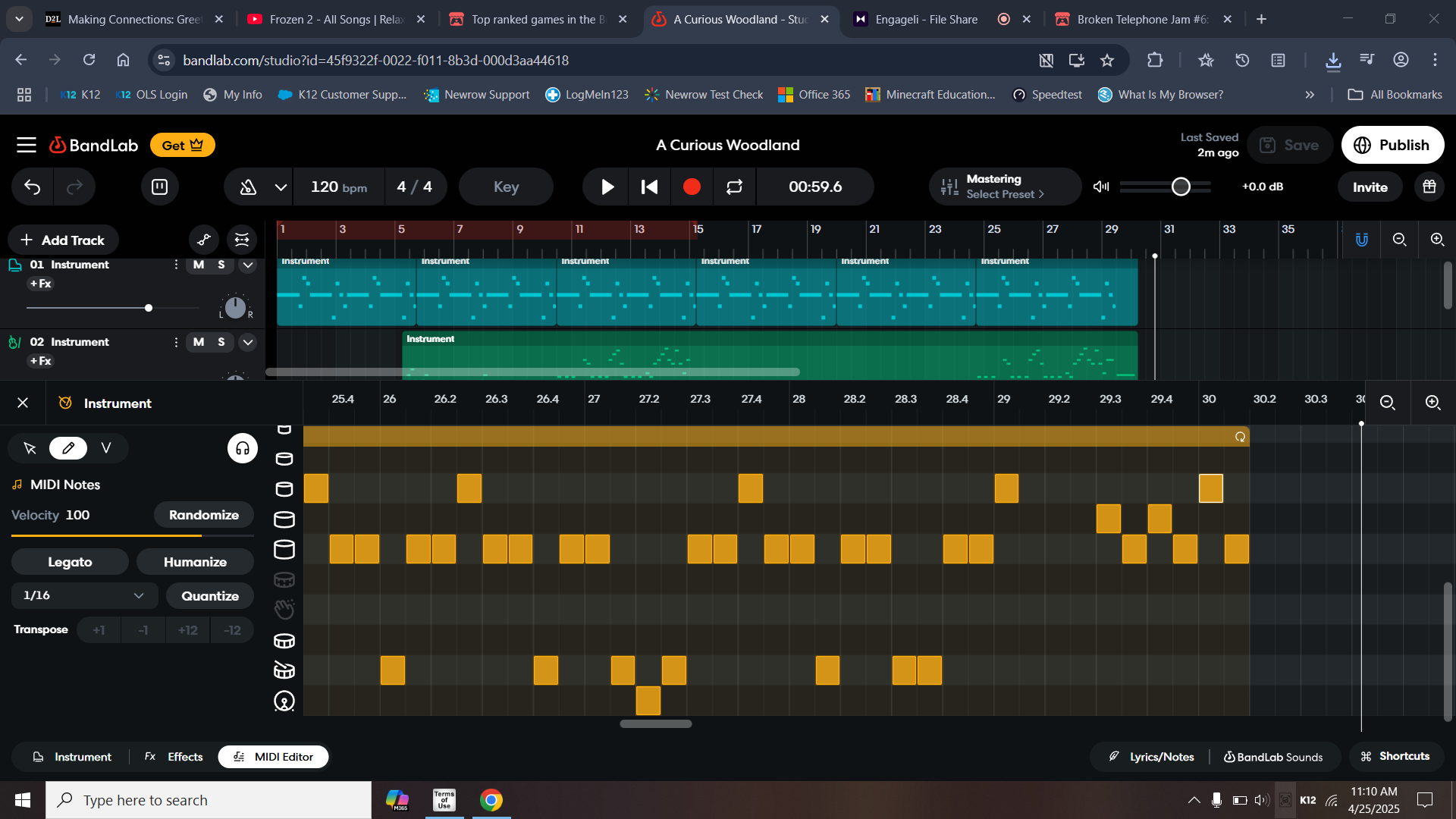Screen dimensions: 1456x819
Task: Adjust the master volume slider knob
Action: (1181, 187)
